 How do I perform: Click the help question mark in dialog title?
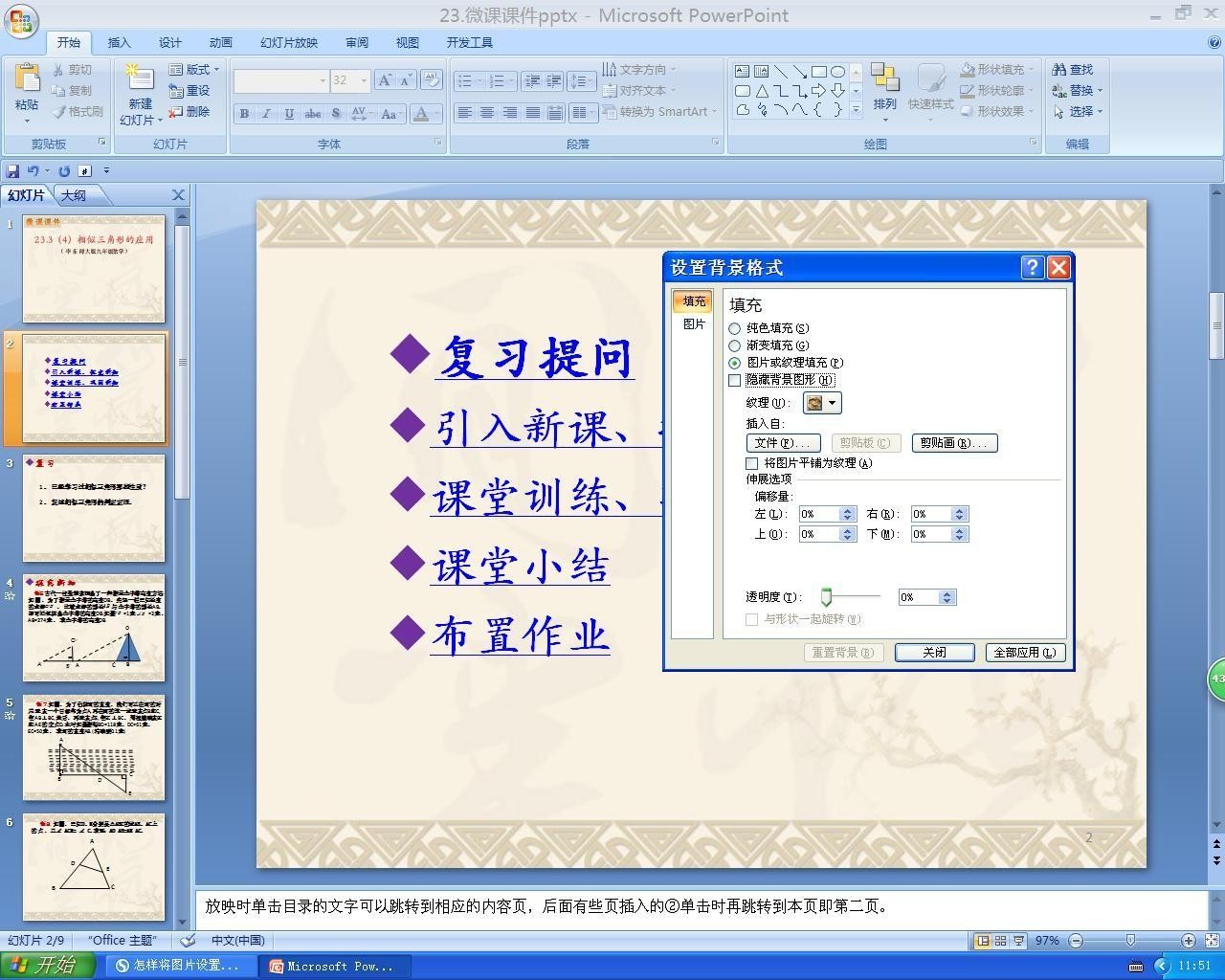pos(1032,267)
